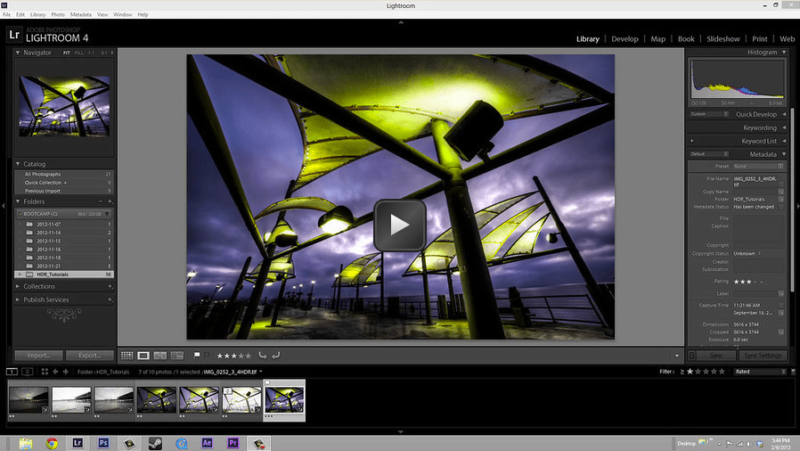Viewport: 800px width, 451px height.
Task: Add a publish service with plus icon
Action: pos(110,299)
